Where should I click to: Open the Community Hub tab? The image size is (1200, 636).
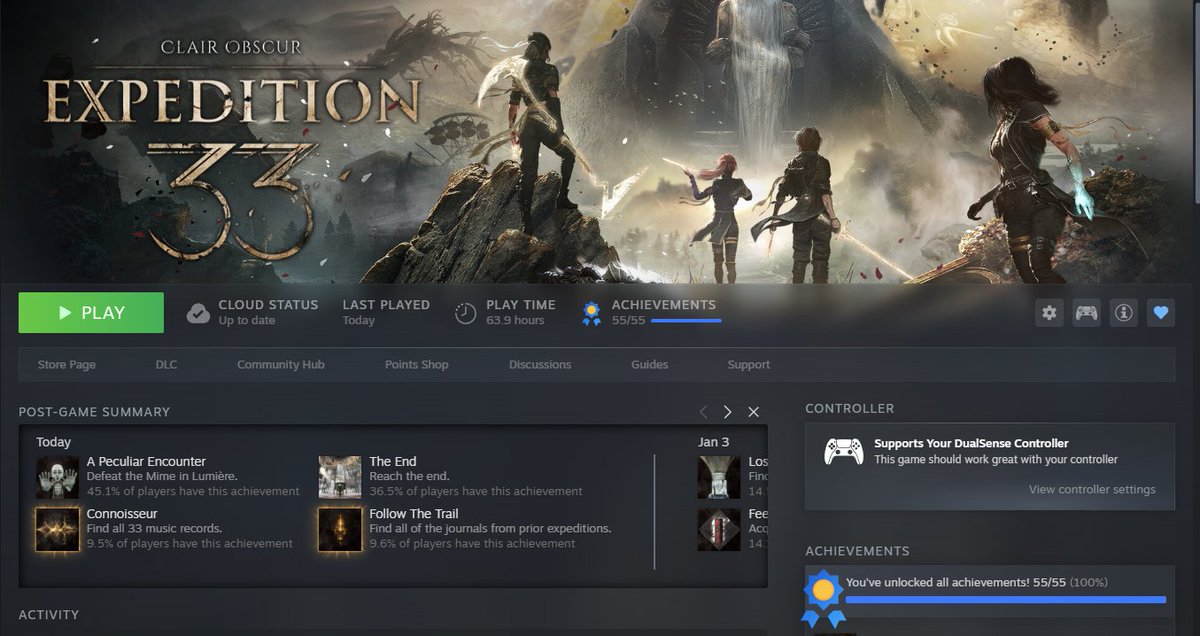point(281,365)
